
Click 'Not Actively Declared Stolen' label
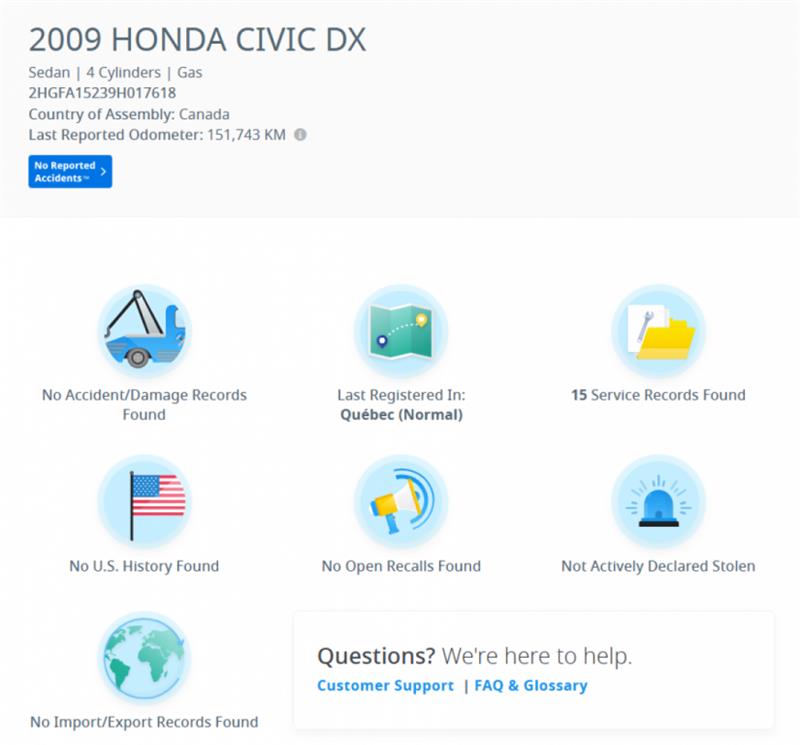(658, 566)
